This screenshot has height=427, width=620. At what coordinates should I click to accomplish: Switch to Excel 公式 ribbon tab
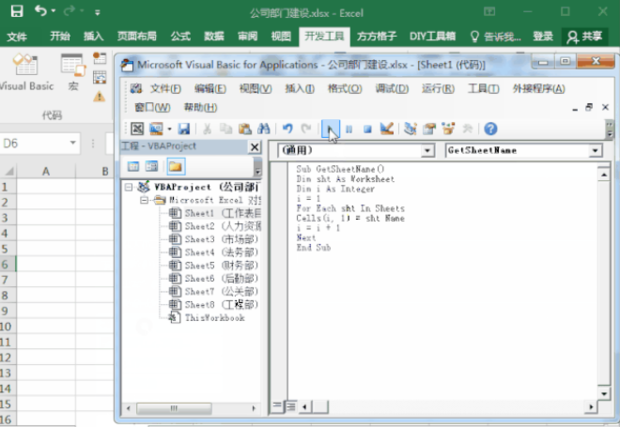pyautogui.click(x=181, y=36)
